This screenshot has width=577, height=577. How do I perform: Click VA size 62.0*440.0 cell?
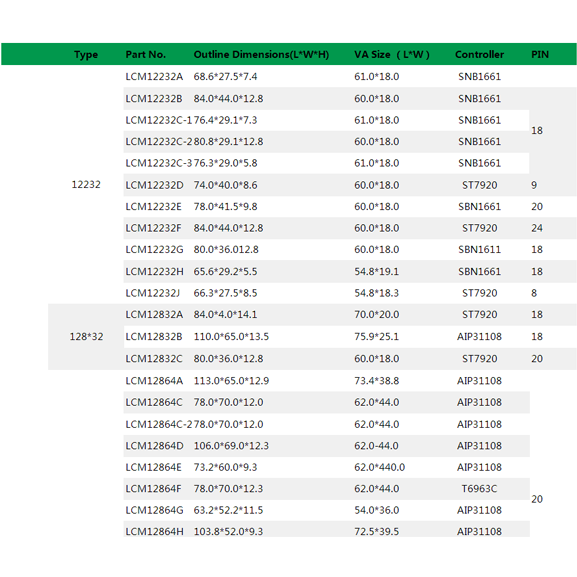(x=379, y=467)
